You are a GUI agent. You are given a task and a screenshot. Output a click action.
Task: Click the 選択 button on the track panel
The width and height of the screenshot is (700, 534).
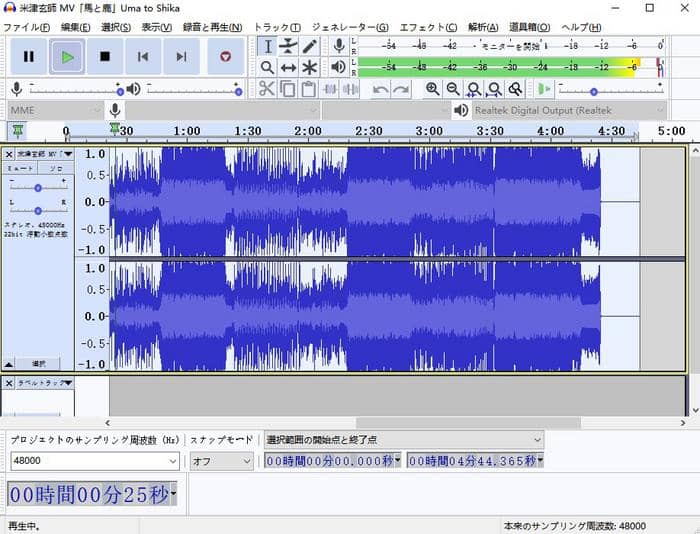[x=40, y=364]
